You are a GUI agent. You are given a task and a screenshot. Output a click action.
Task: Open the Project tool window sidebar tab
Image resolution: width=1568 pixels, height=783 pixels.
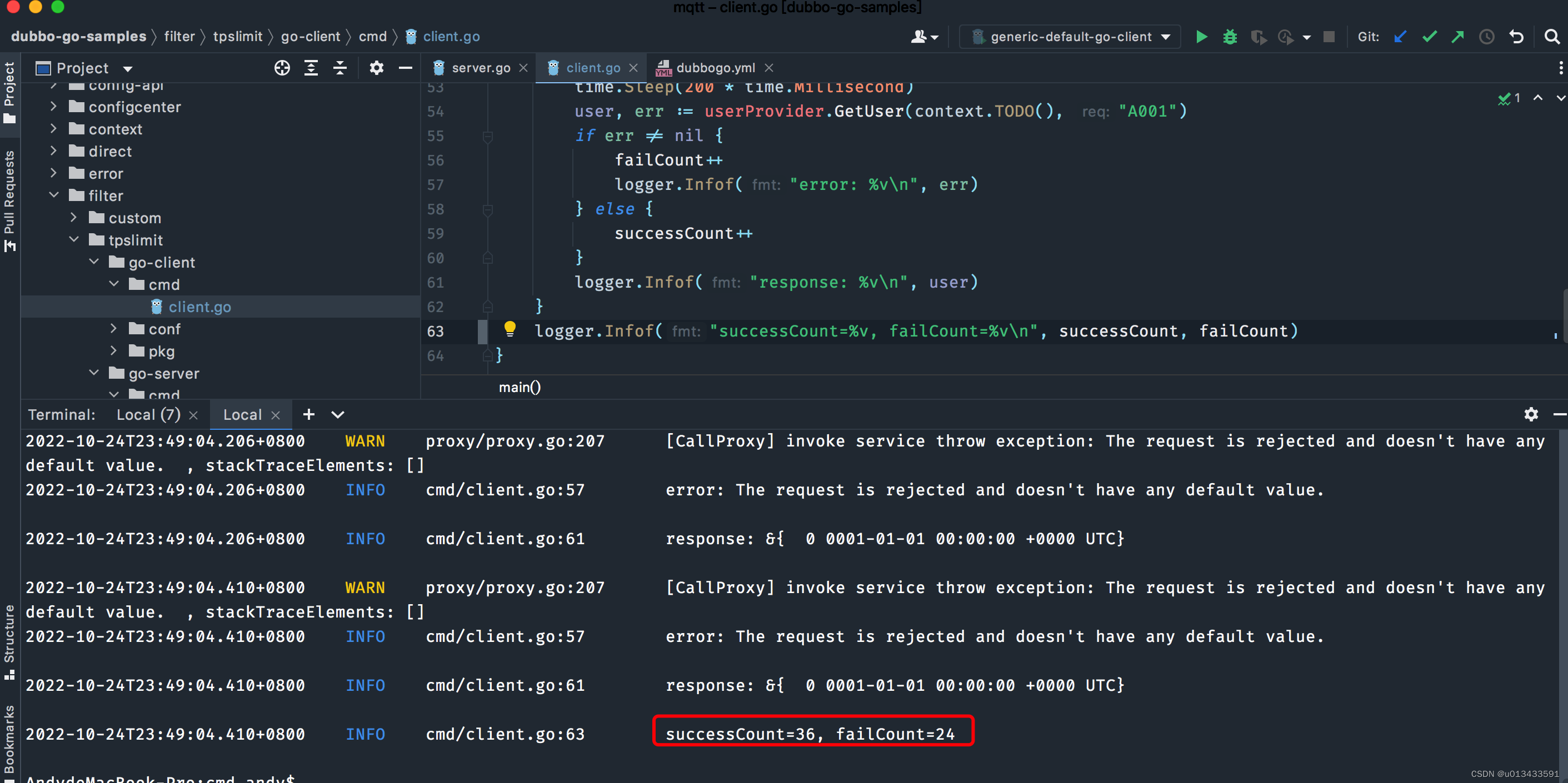pyautogui.click(x=9, y=93)
